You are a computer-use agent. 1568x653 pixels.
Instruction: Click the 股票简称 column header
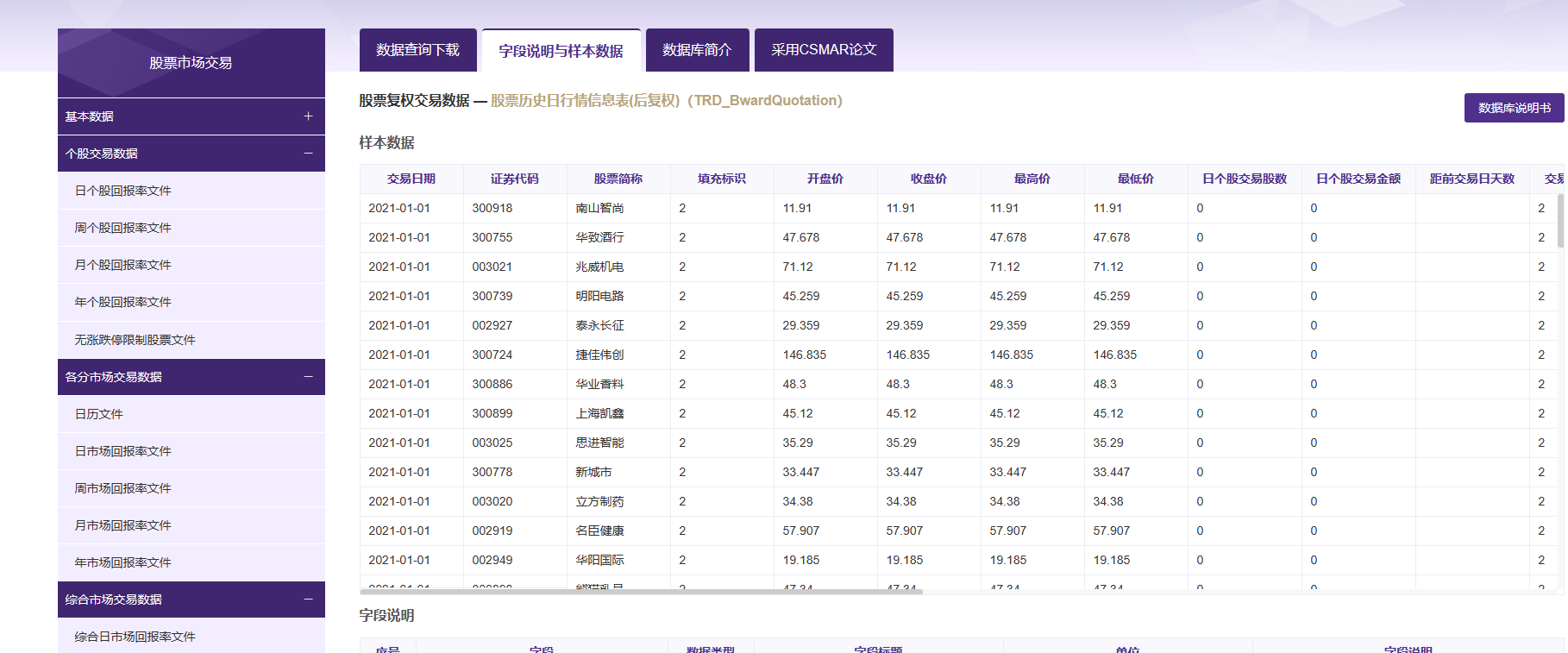618,179
